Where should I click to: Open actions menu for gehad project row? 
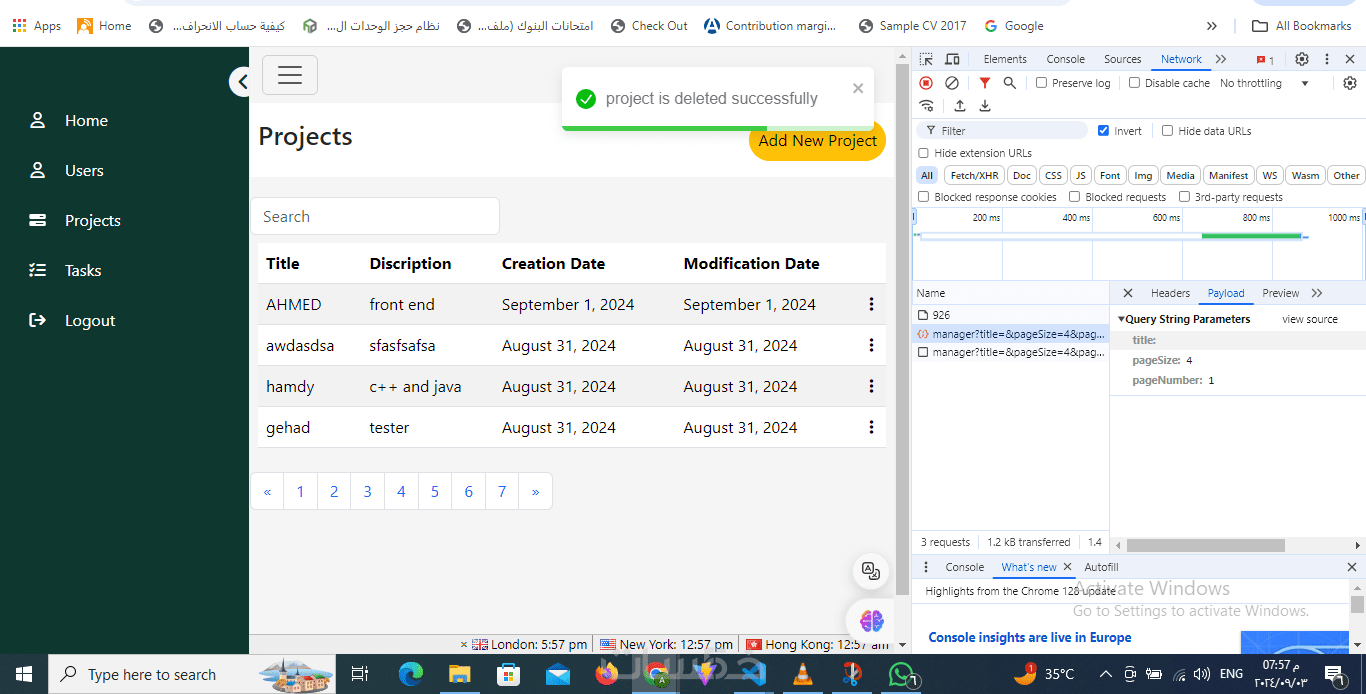click(x=871, y=427)
